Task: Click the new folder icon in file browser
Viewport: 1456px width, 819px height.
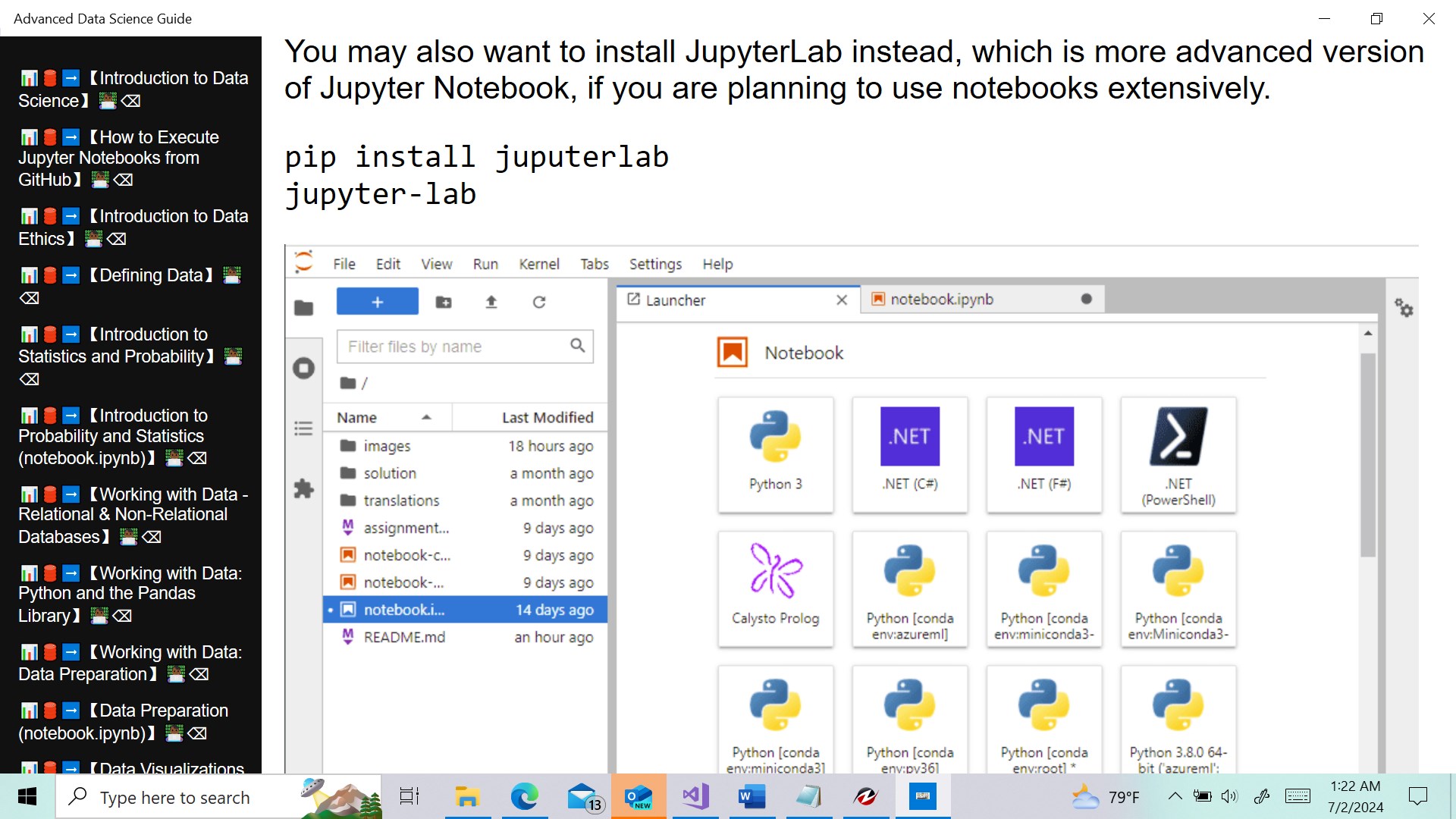Action: point(444,302)
